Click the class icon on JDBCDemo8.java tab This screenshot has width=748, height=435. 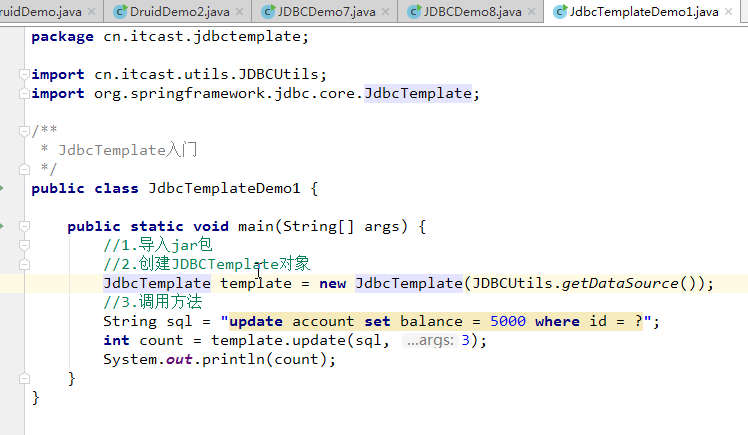pyautogui.click(x=415, y=11)
